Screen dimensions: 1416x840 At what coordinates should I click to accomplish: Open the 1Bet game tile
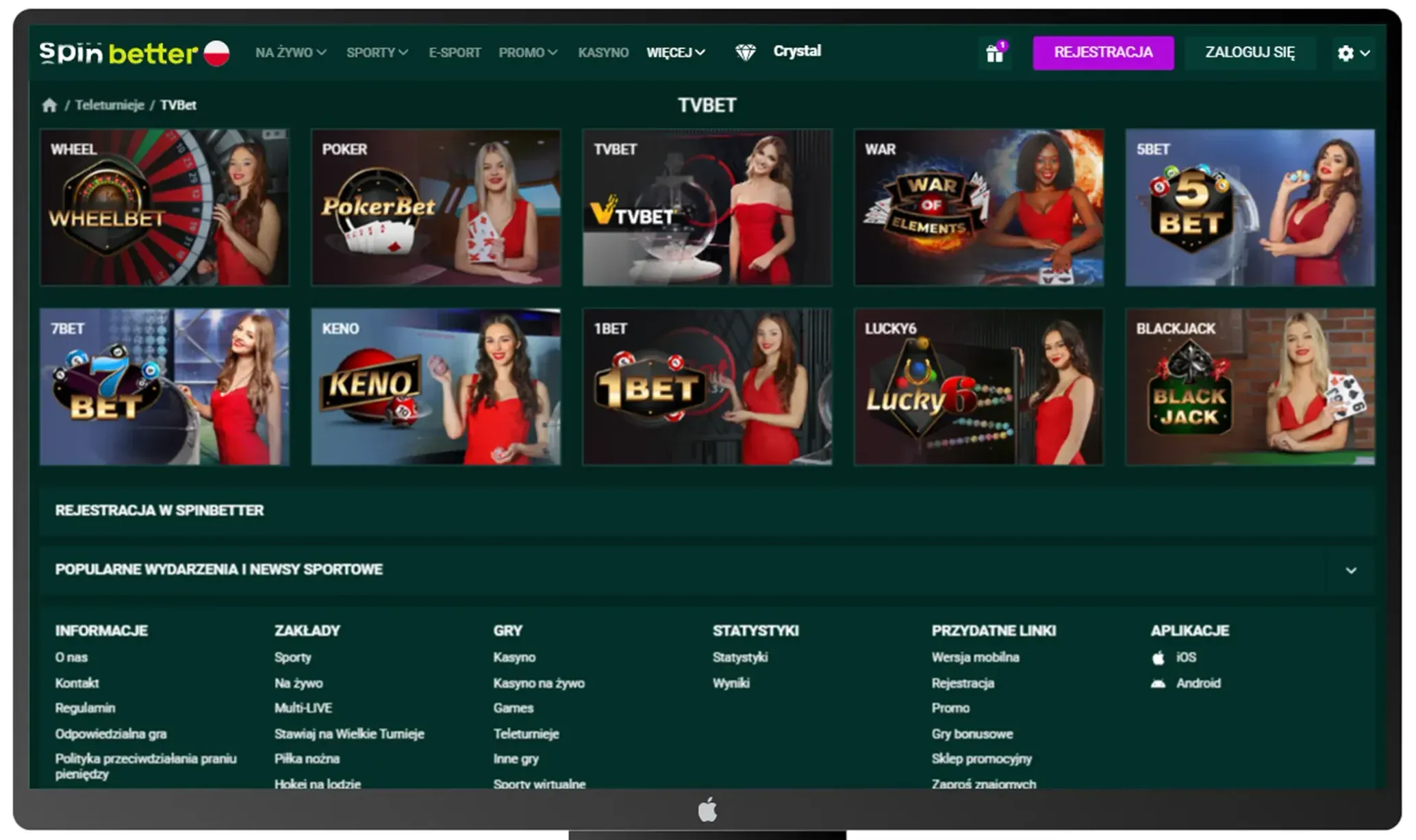coord(707,387)
